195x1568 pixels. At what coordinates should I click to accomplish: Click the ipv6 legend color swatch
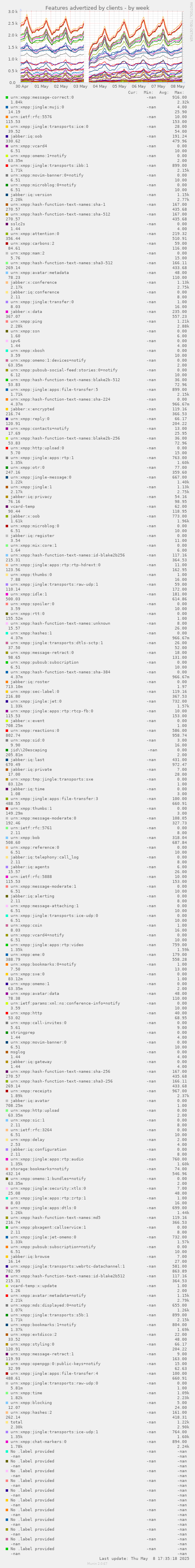pyautogui.click(x=7, y=341)
